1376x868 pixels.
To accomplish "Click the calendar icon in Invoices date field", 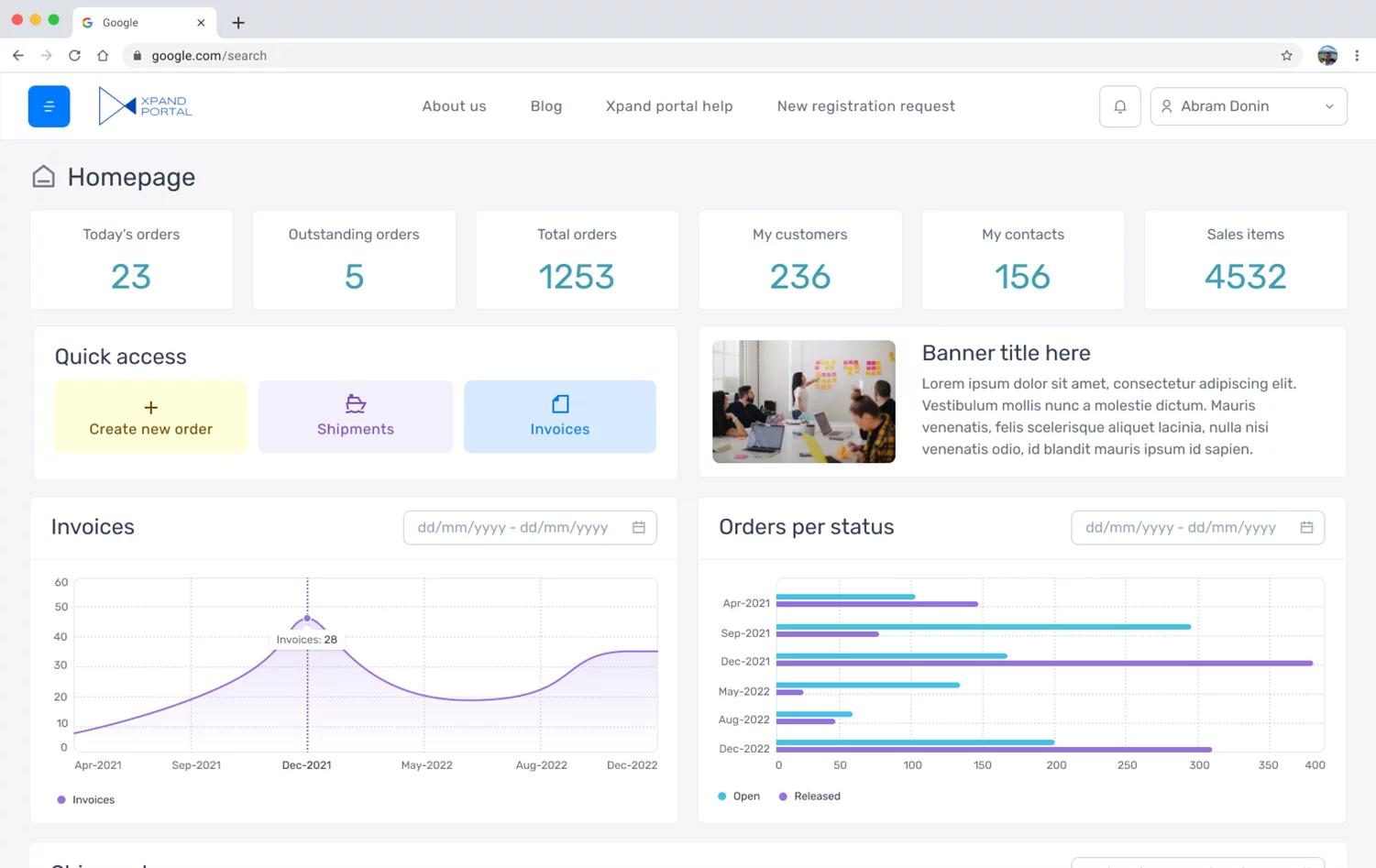I will point(638,527).
